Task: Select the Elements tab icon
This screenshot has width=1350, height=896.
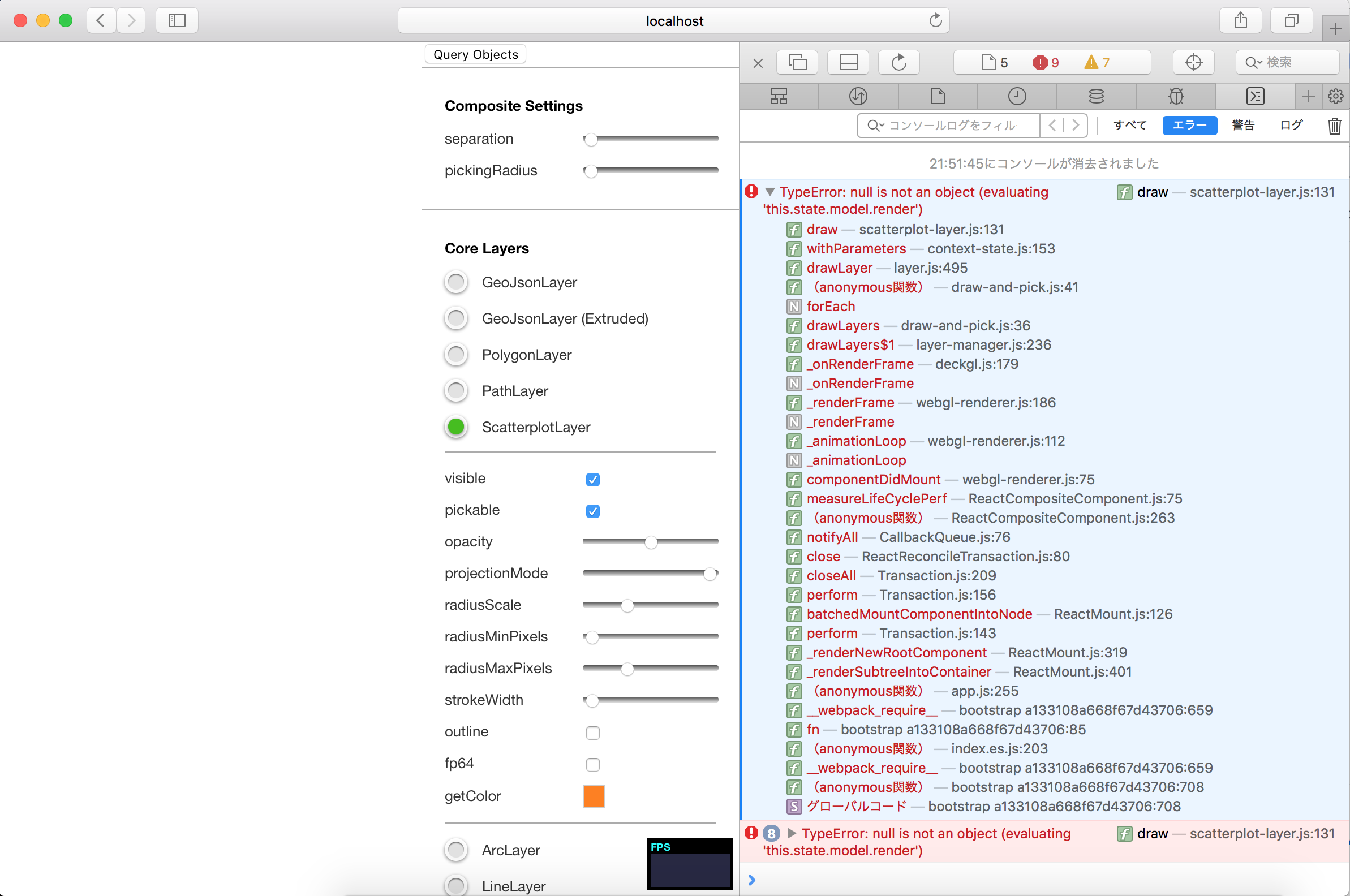Action: (779, 96)
